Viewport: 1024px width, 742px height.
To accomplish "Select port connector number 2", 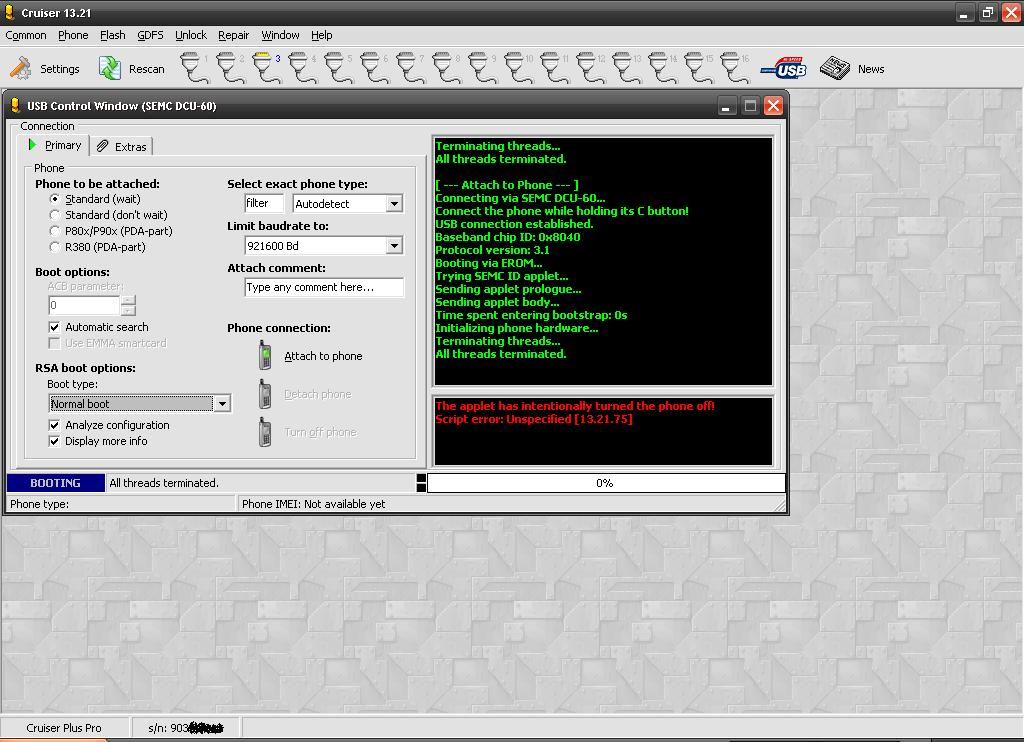I will tap(229, 68).
